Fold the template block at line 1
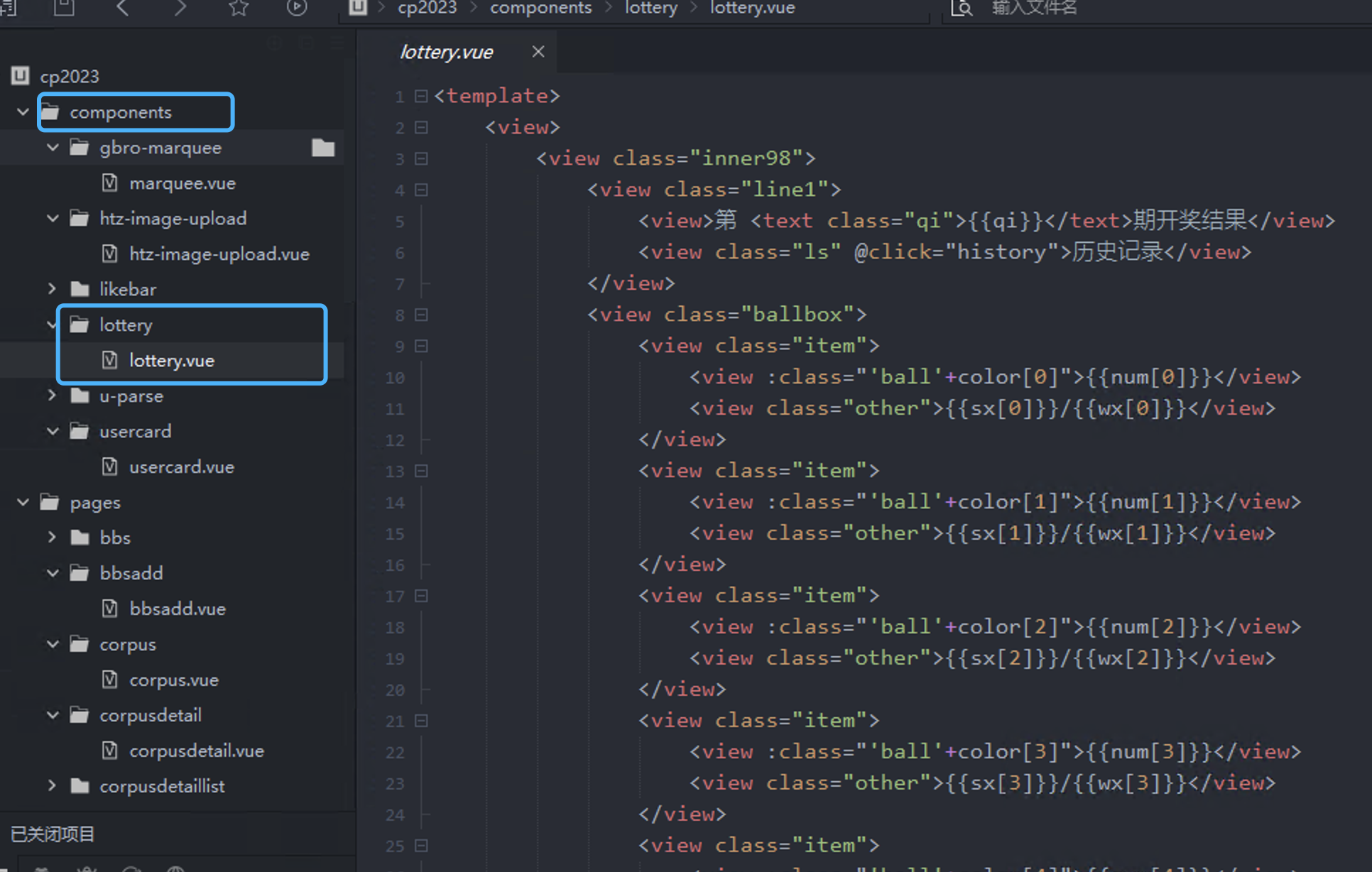Viewport: 1372px width, 872px height. (421, 96)
